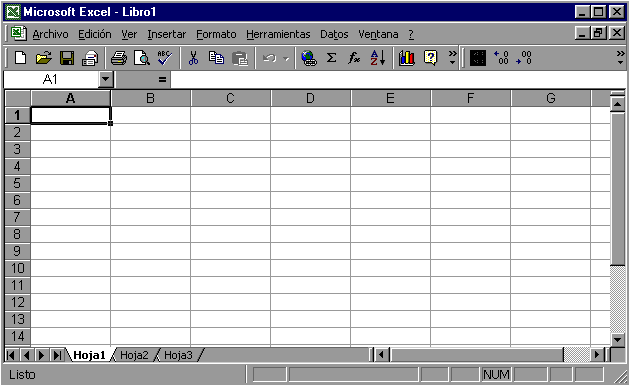The width and height of the screenshot is (629, 385).
Task: Expand the Name Box dropdown arrow
Action: tap(106, 79)
